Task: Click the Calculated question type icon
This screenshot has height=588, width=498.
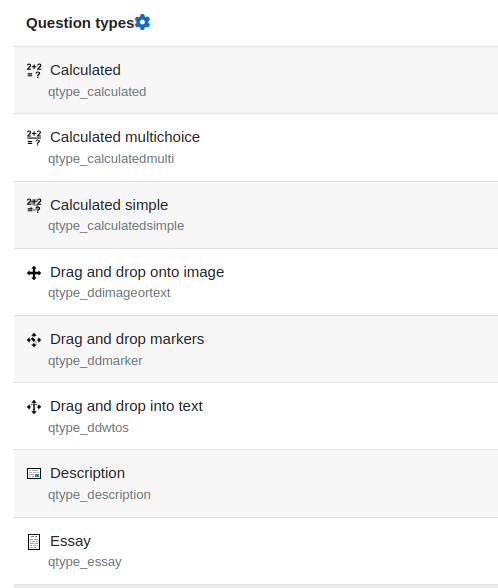Action: click(x=34, y=70)
